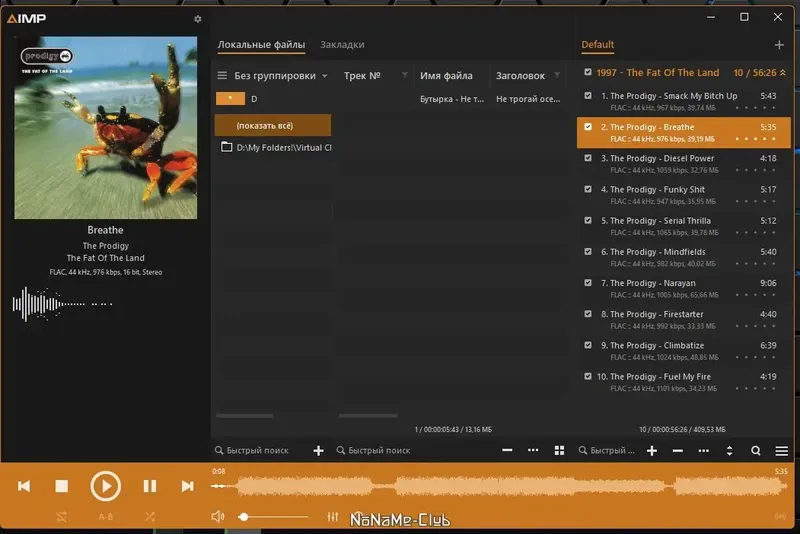Minimize the AIMP window

(711, 17)
